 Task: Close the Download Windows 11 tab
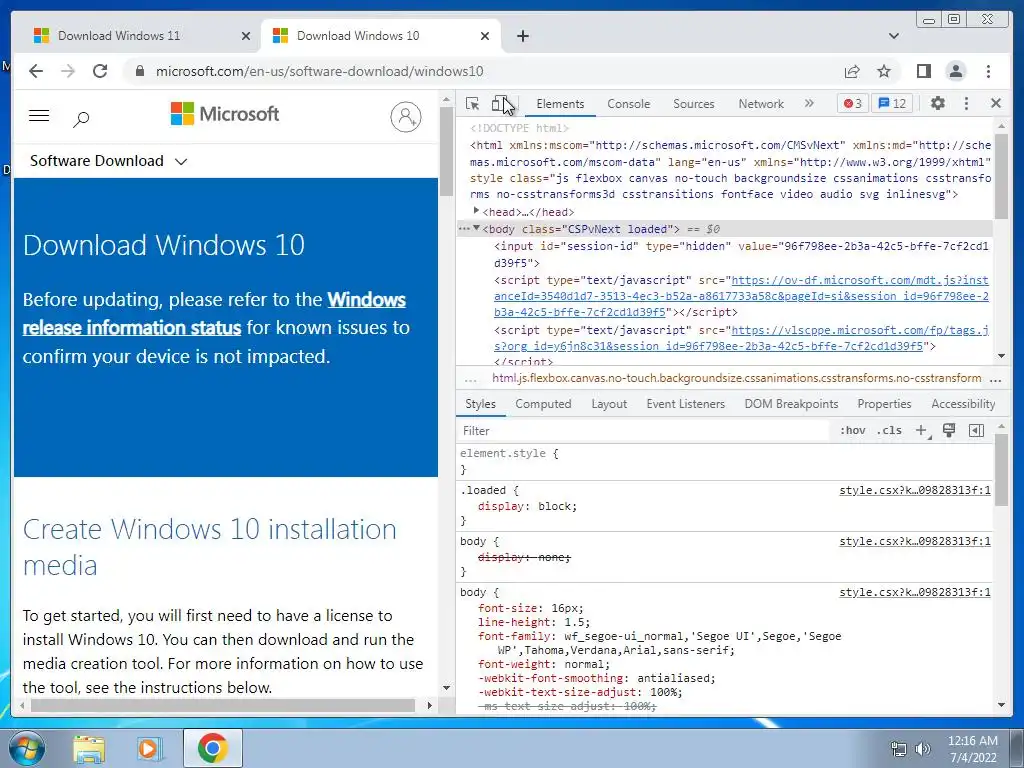[246, 36]
